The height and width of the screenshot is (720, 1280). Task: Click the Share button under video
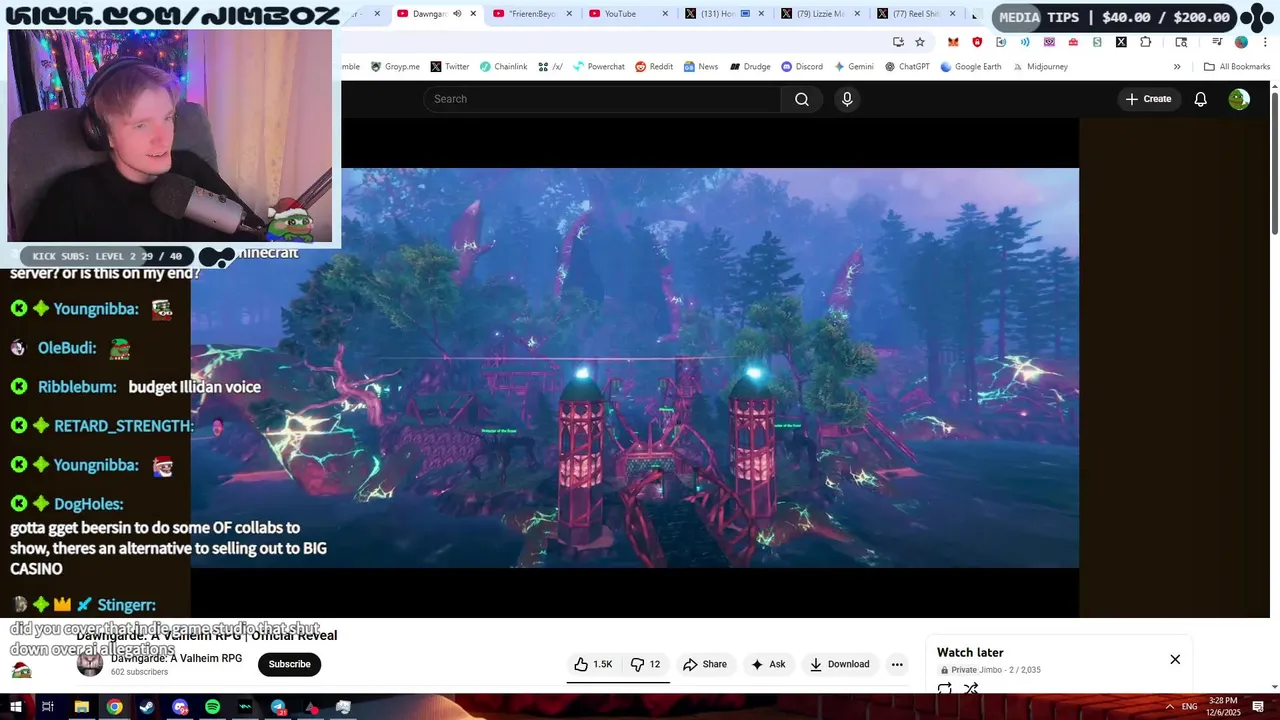pyautogui.click(x=705, y=664)
